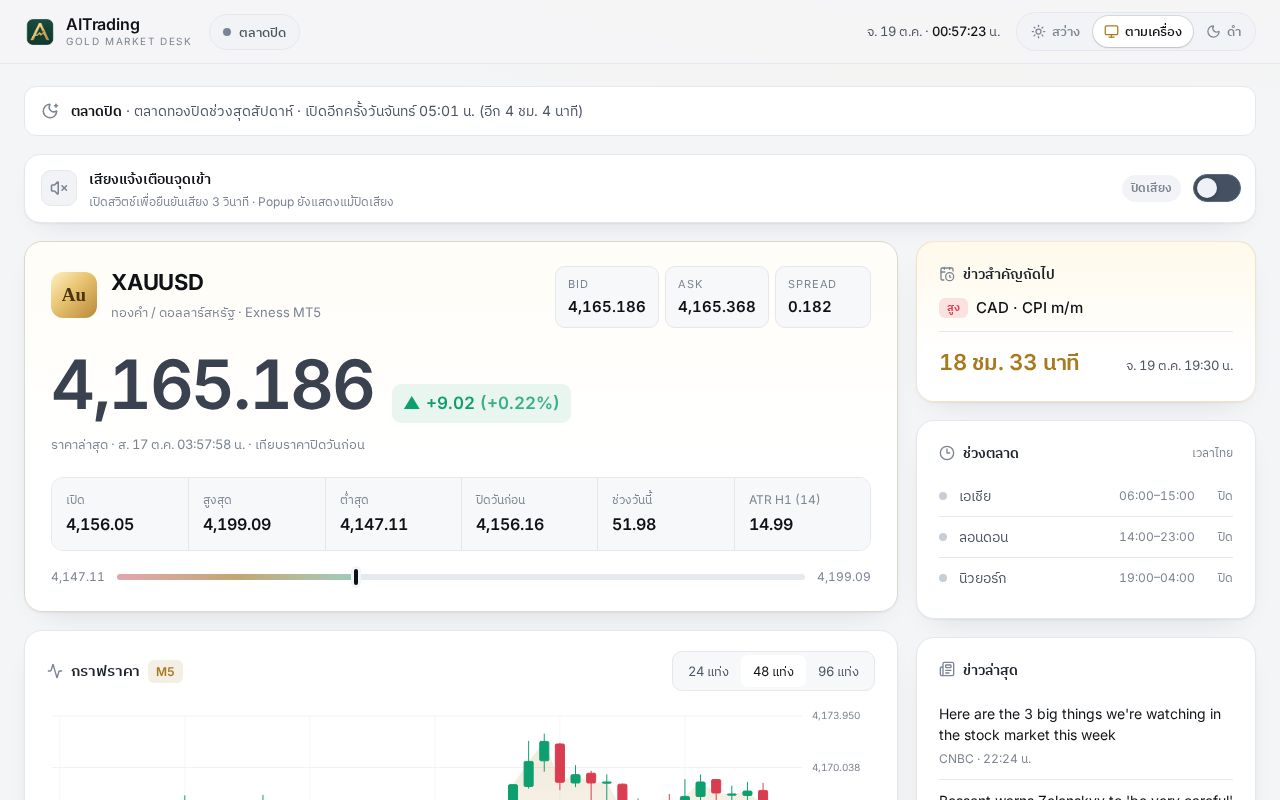
Task: Click the +9.02 (+0.22%) change badge
Action: click(x=481, y=403)
